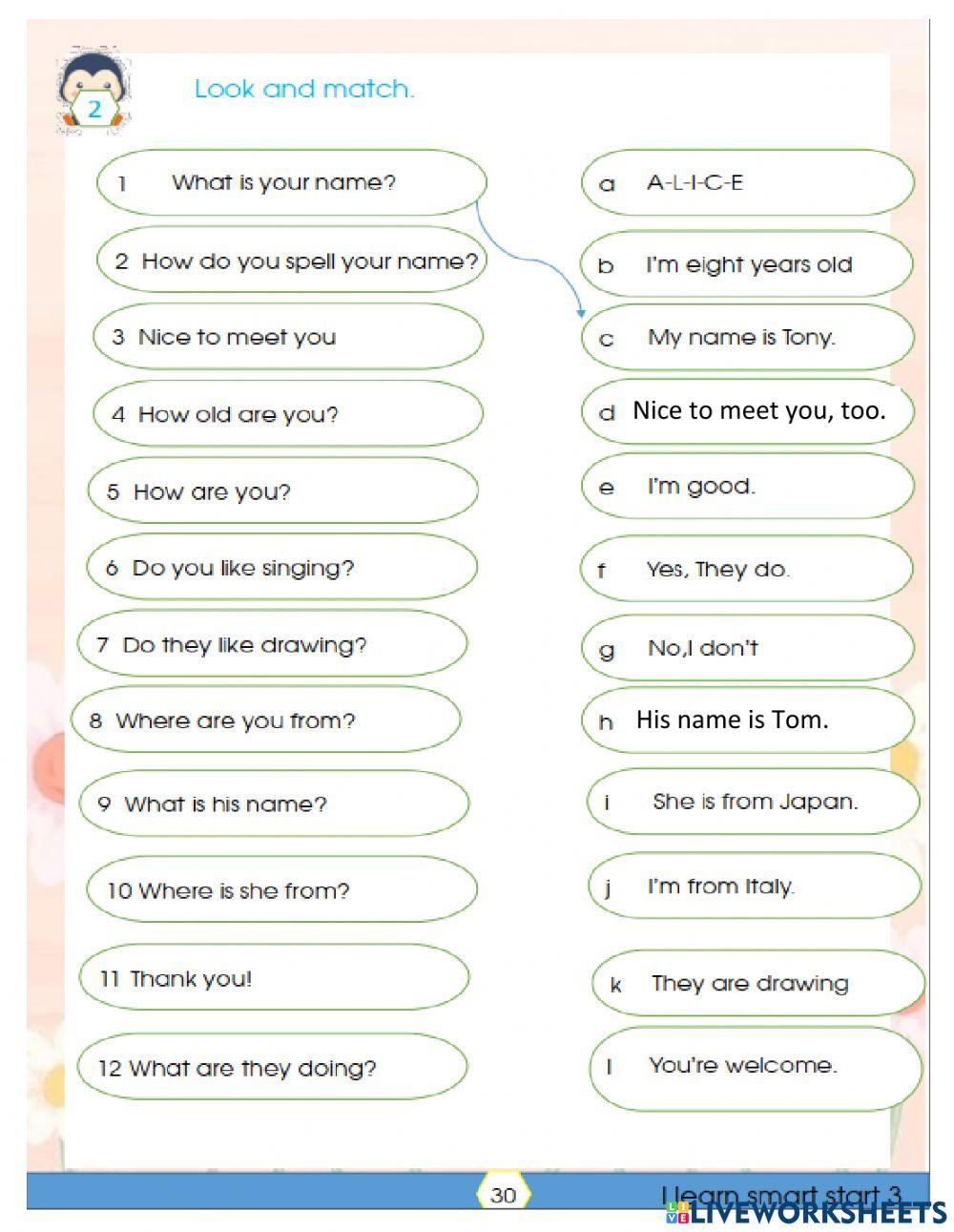Pick the 'How old are you?' oval
Viewport: 954px width, 1232px height.
tap(288, 414)
